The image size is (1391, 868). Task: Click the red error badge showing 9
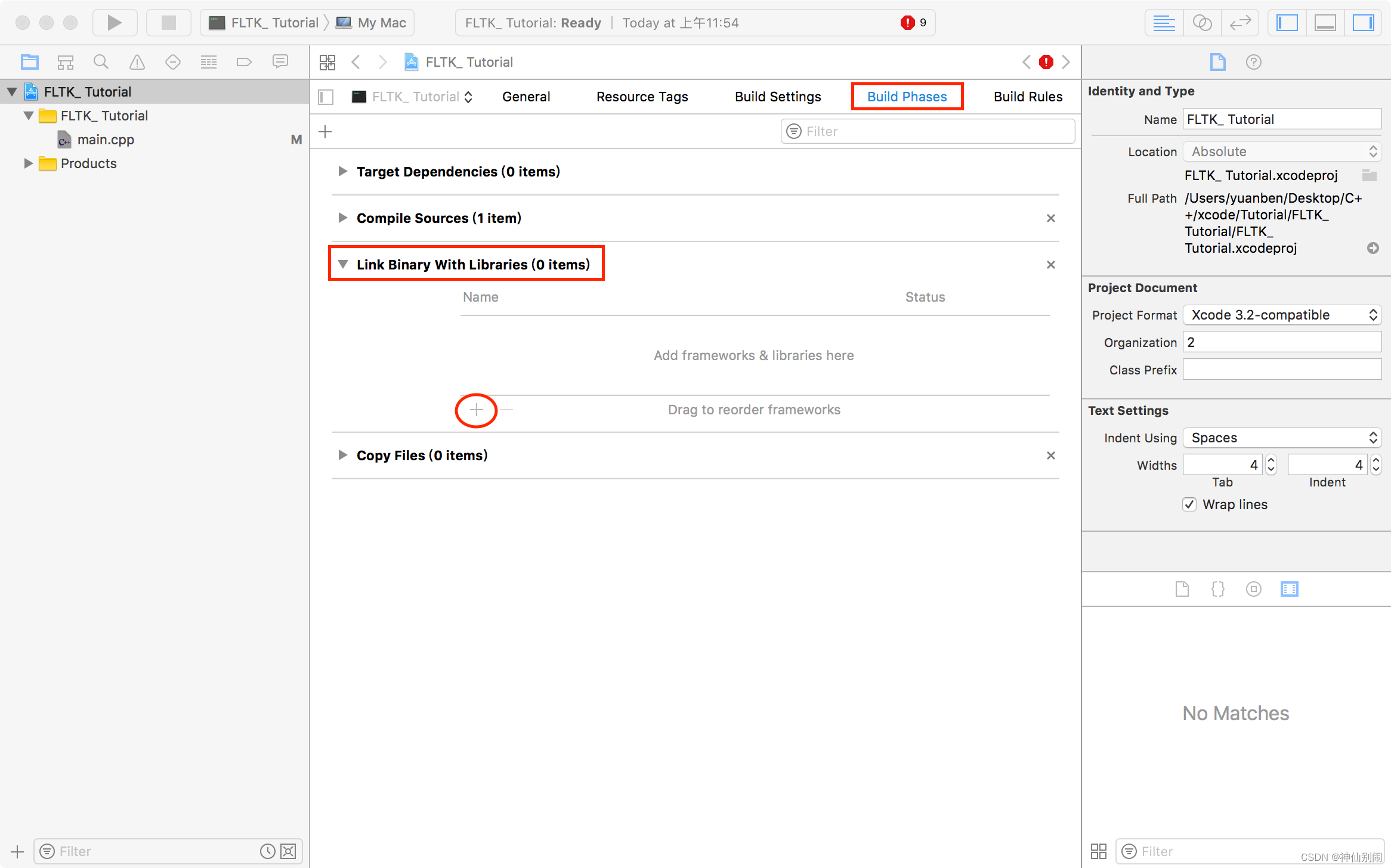click(x=913, y=23)
